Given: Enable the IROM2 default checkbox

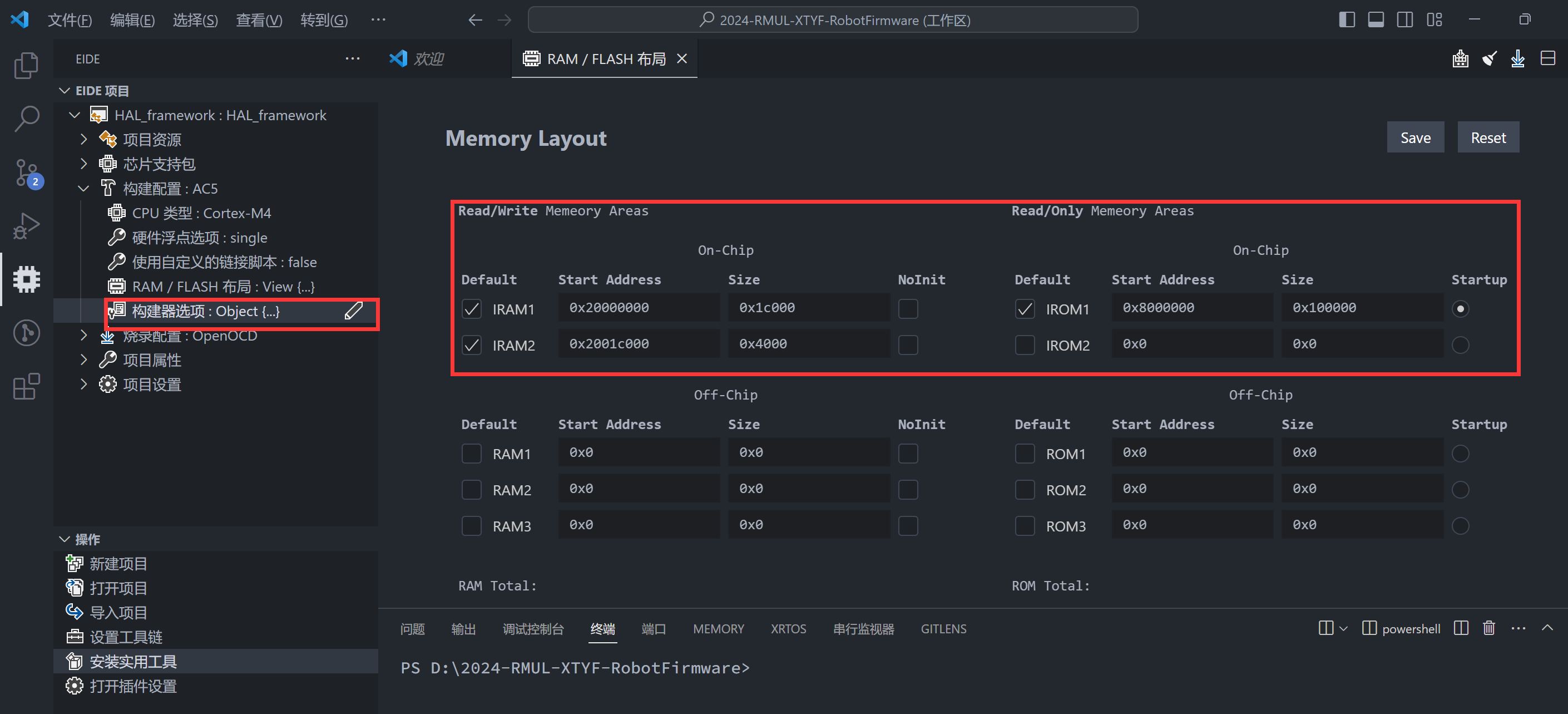Looking at the screenshot, I should click(x=1025, y=344).
